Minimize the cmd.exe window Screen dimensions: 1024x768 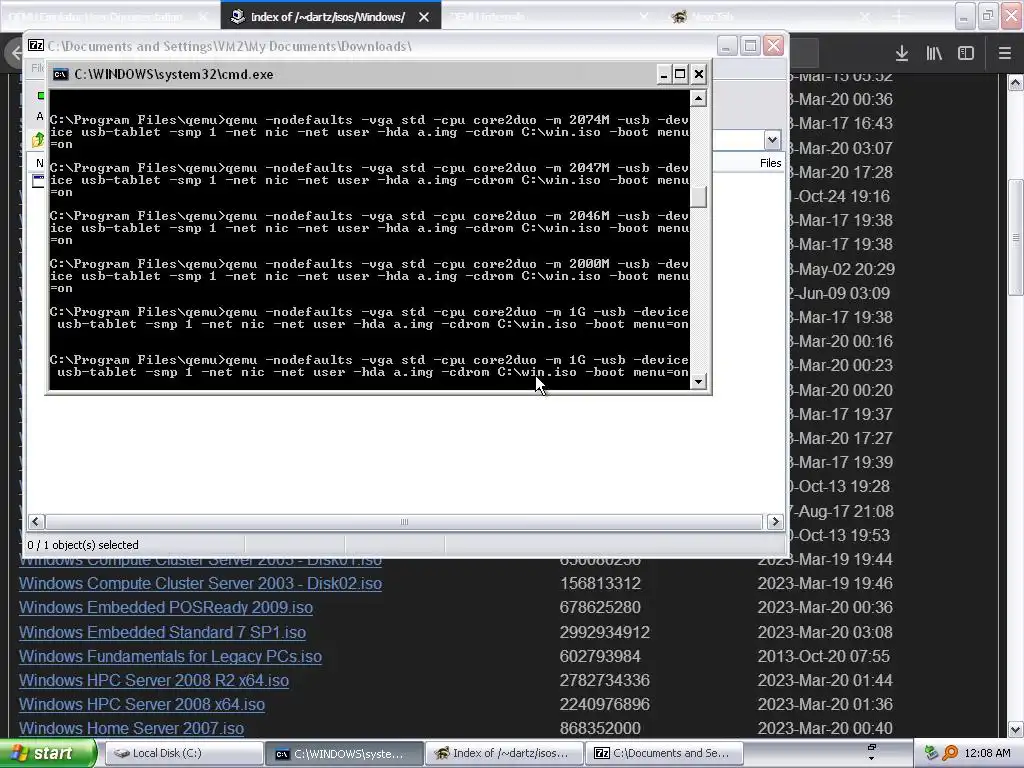tap(664, 74)
